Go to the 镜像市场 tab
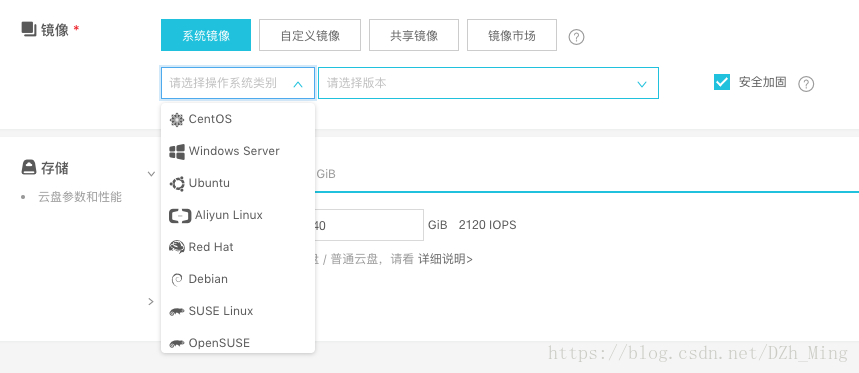859x373 pixels. tap(512, 35)
